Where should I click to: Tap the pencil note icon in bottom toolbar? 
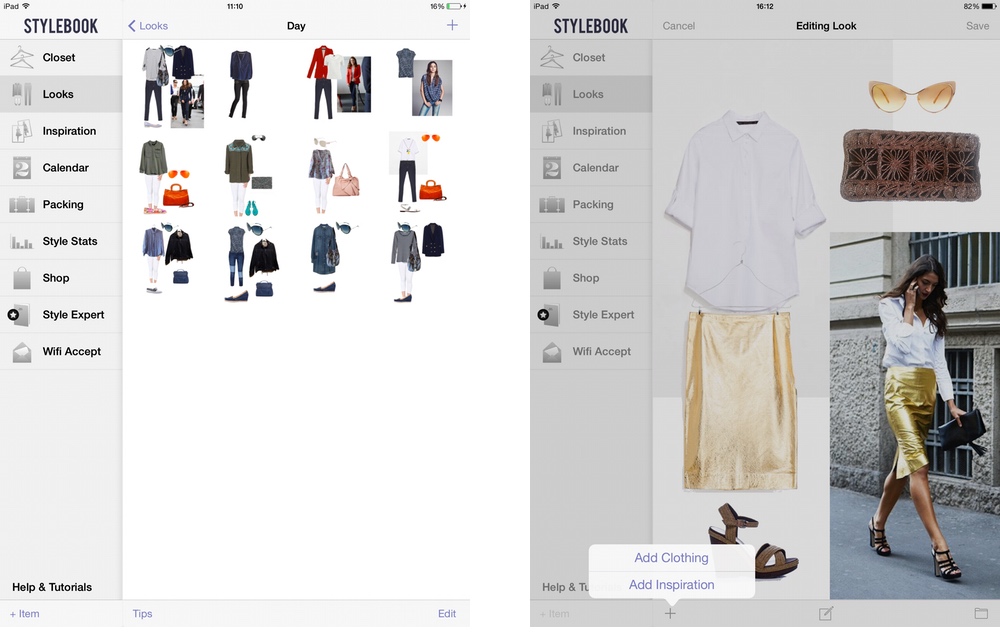826,613
